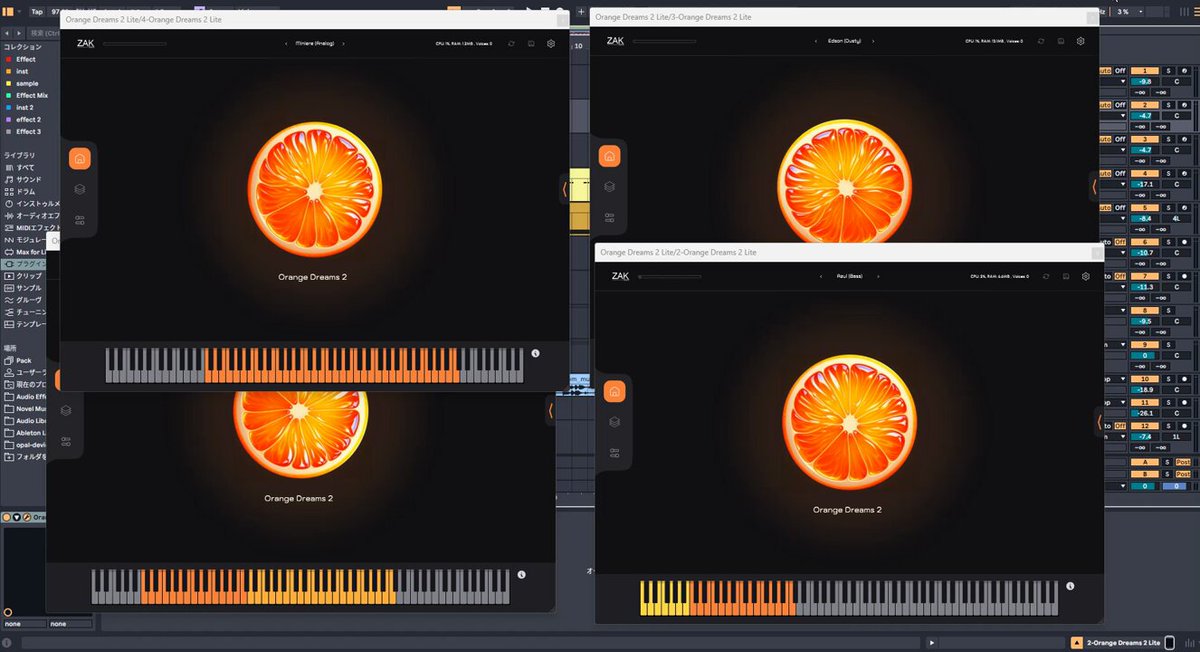1200x652 pixels.
Task: Click ZAK logo in 4-Orange Dreams window
Action: (85, 43)
